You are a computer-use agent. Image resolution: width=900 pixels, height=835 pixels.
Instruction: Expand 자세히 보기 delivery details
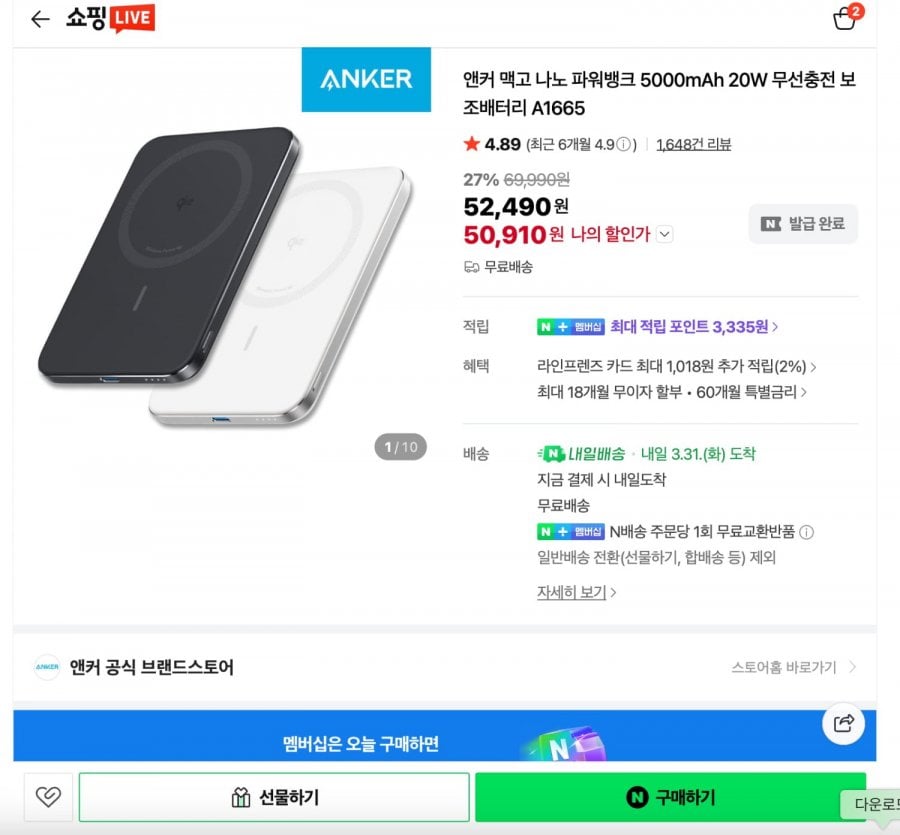[576, 592]
